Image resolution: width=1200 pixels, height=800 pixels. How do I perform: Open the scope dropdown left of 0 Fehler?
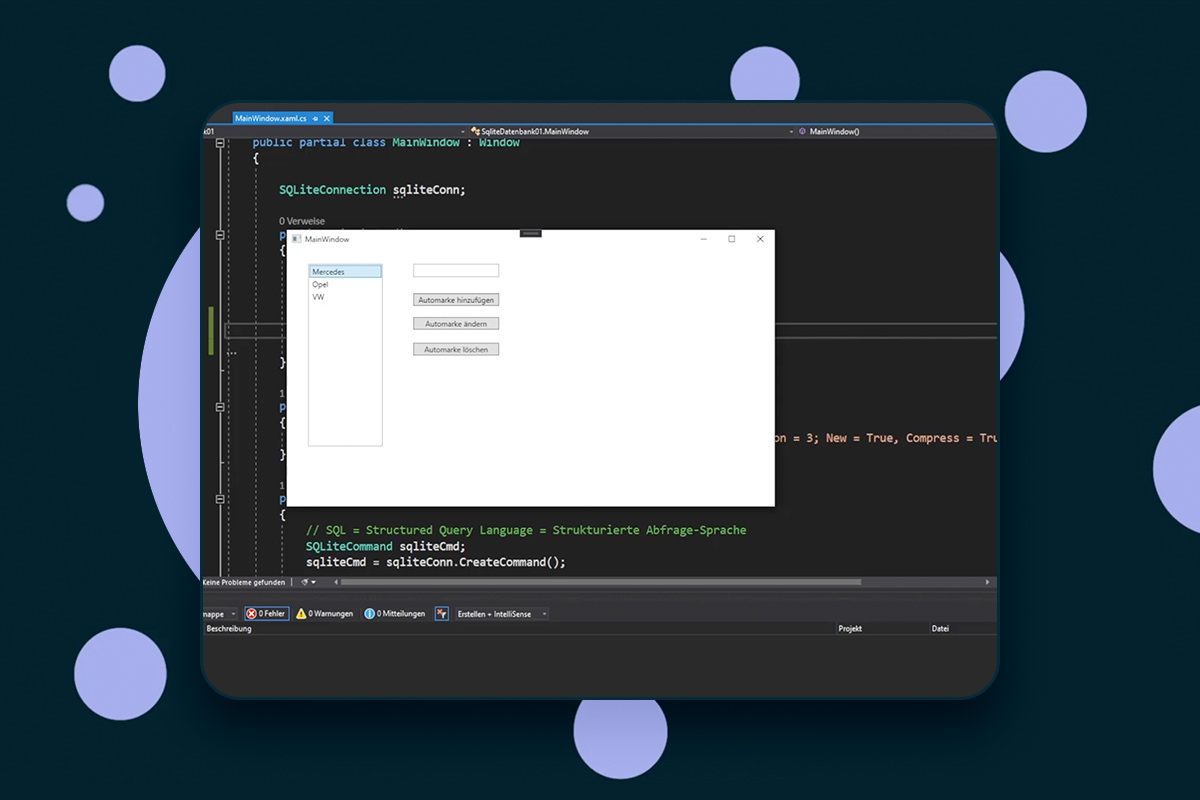pyautogui.click(x=220, y=614)
